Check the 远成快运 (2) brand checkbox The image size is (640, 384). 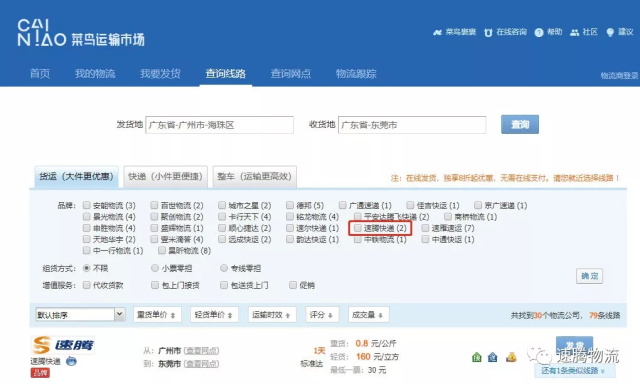pos(222,239)
